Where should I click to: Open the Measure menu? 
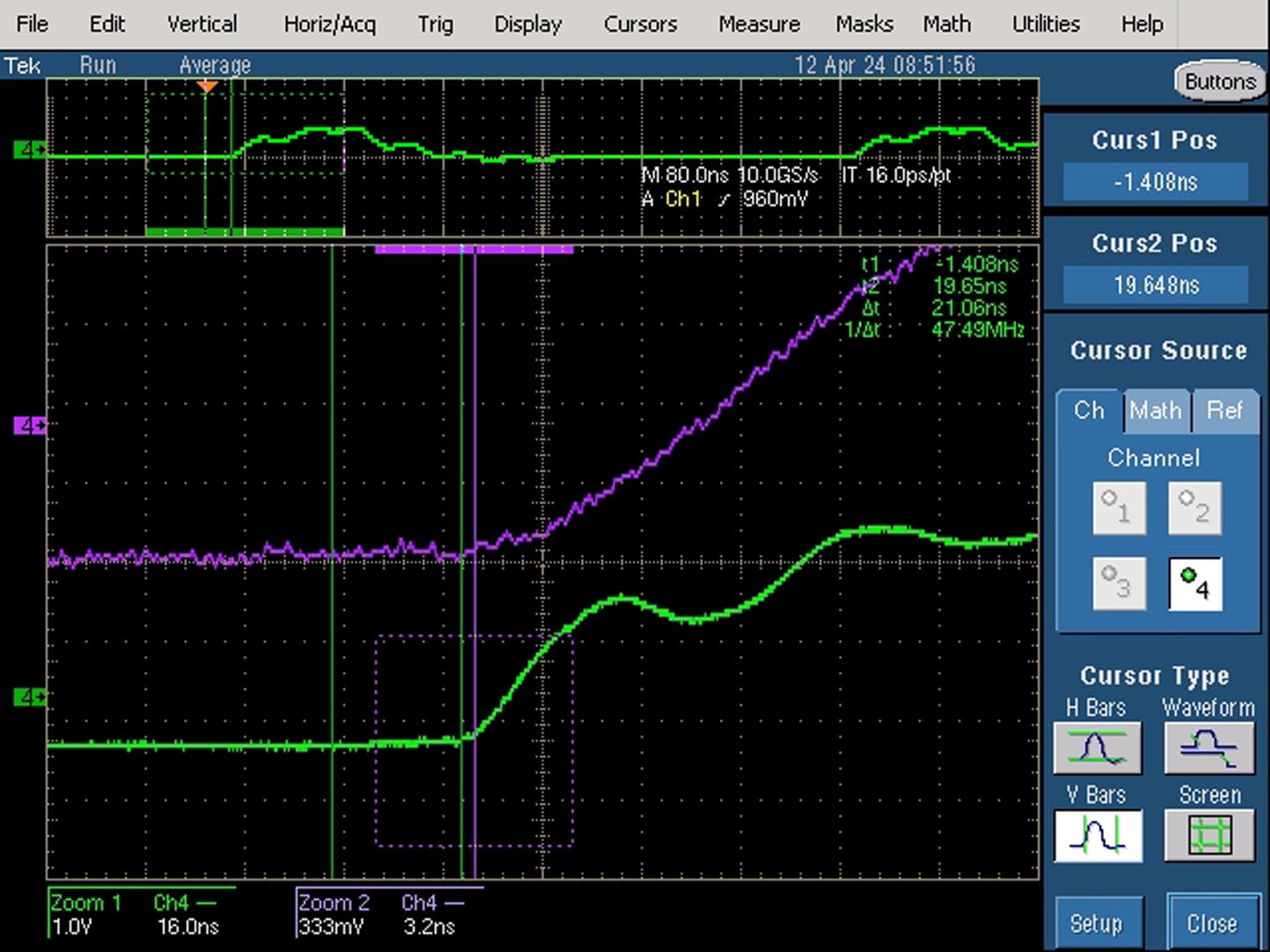(758, 24)
